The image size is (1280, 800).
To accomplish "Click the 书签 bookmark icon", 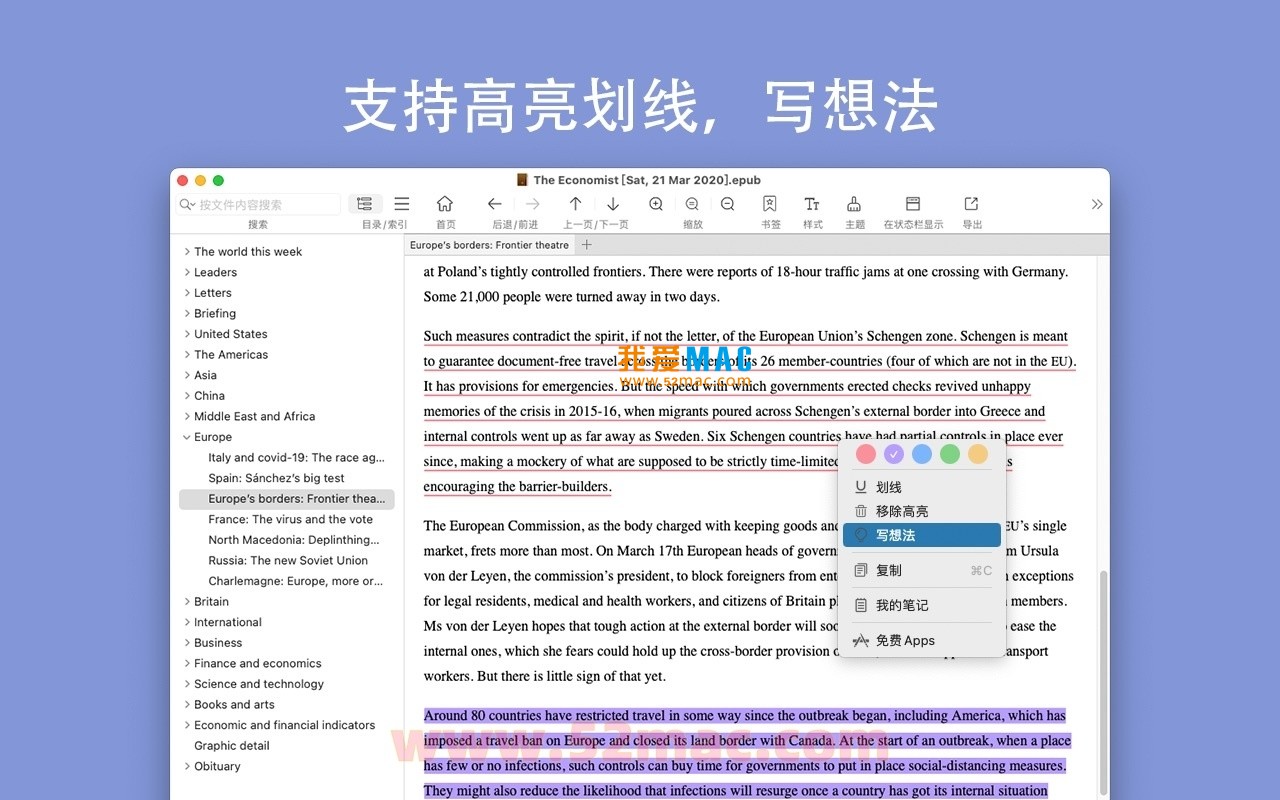I will coord(770,203).
